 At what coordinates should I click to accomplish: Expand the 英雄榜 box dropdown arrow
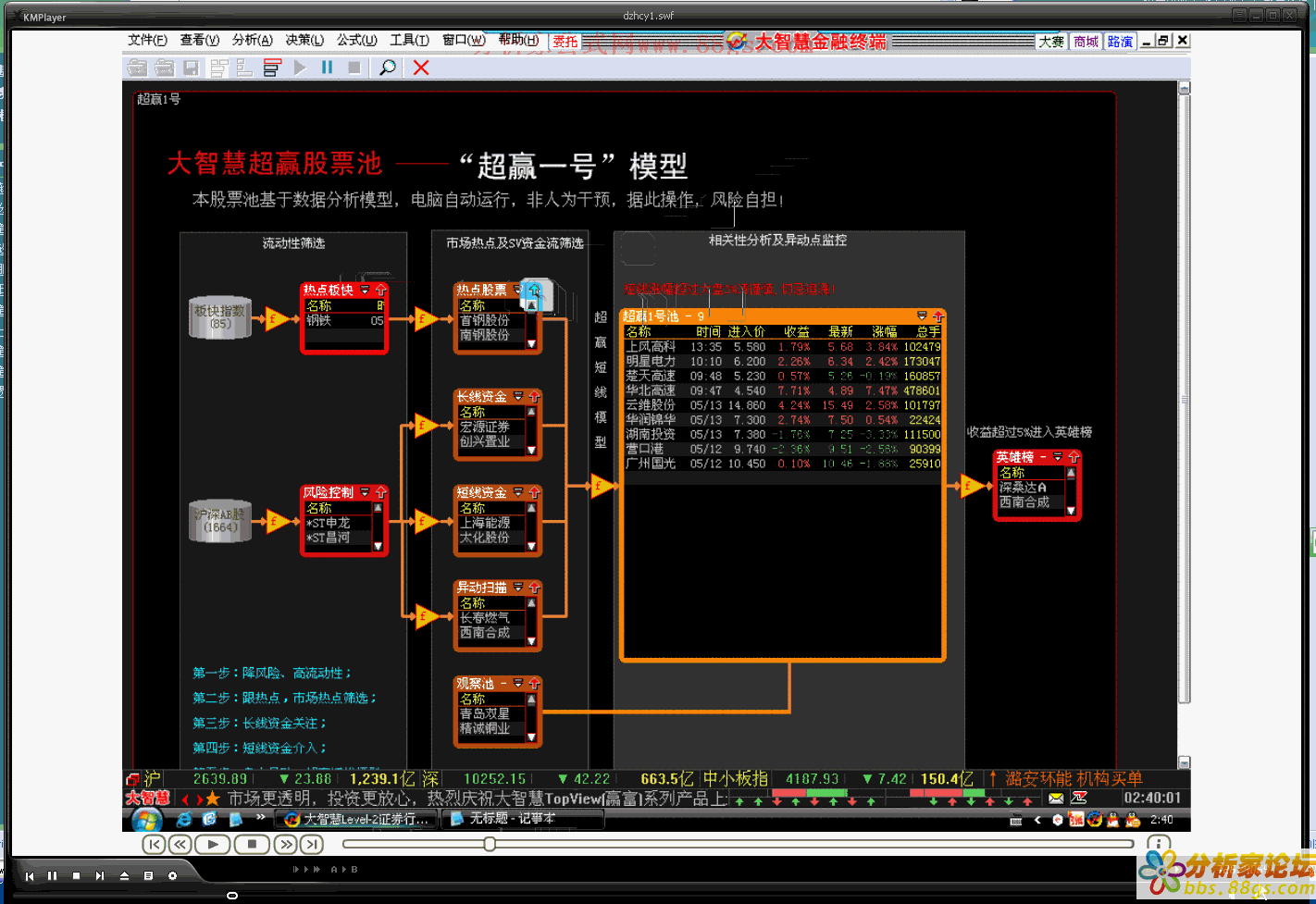click(x=1058, y=457)
